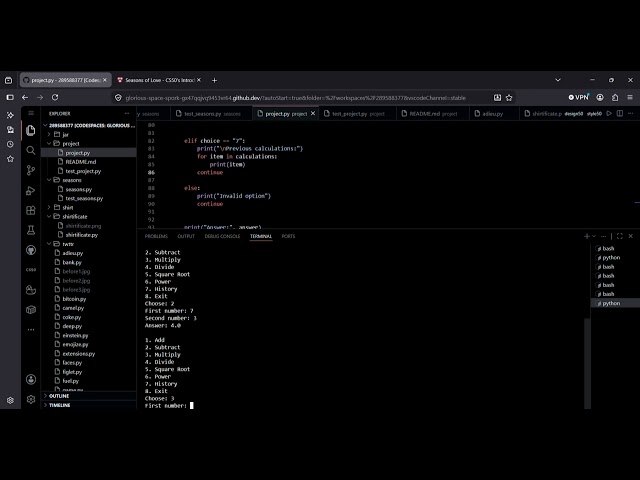640x480 pixels.
Task: Click browser forward arrow
Action: [40, 98]
